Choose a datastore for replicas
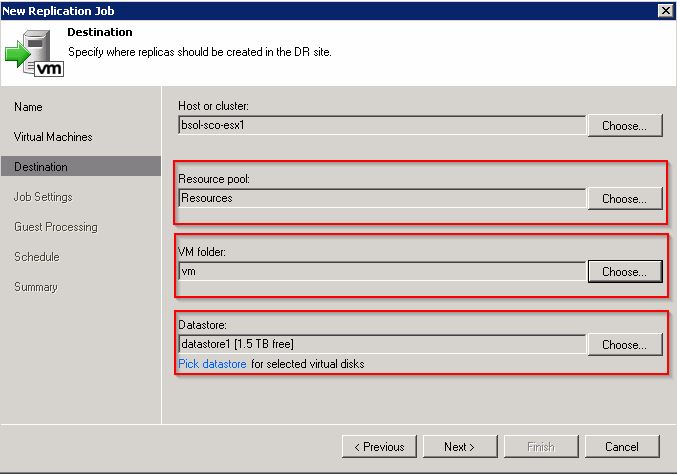677x474 pixels. (x=624, y=344)
